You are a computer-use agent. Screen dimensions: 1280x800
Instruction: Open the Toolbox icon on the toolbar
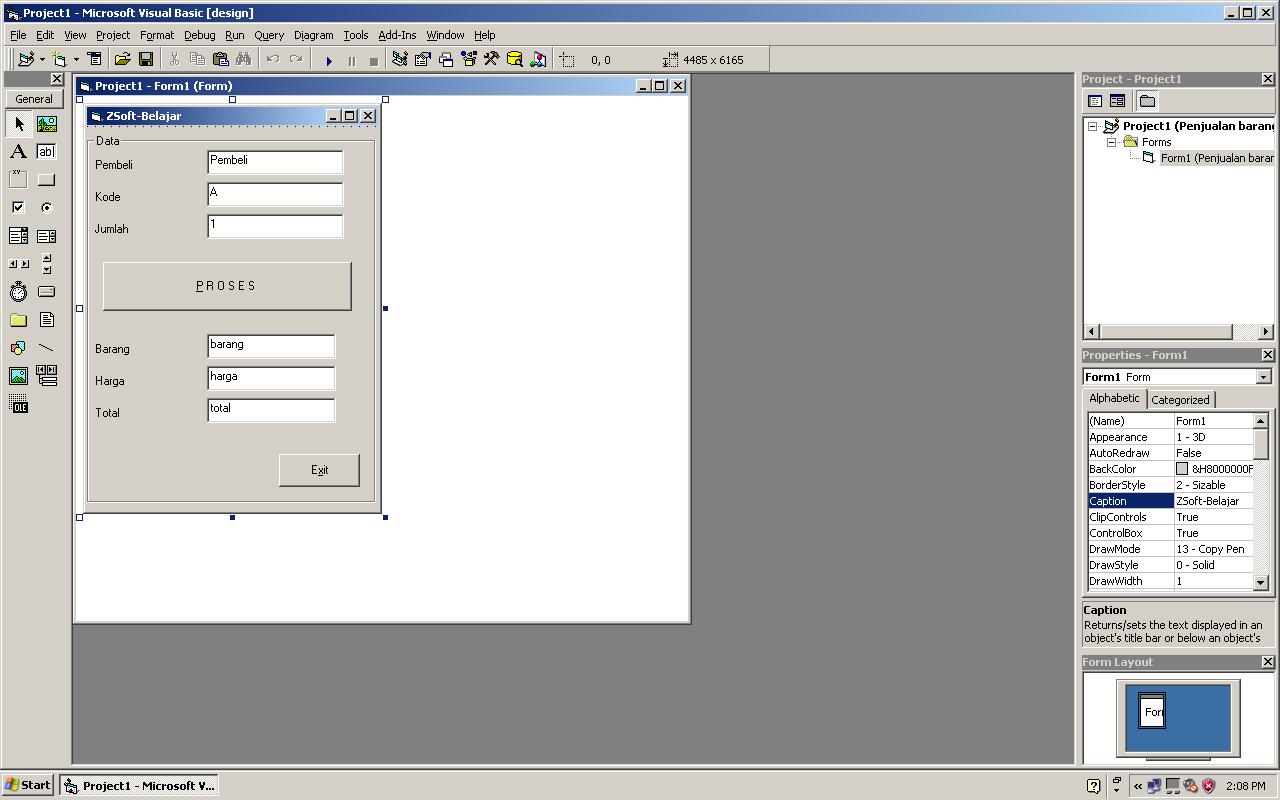pos(490,59)
